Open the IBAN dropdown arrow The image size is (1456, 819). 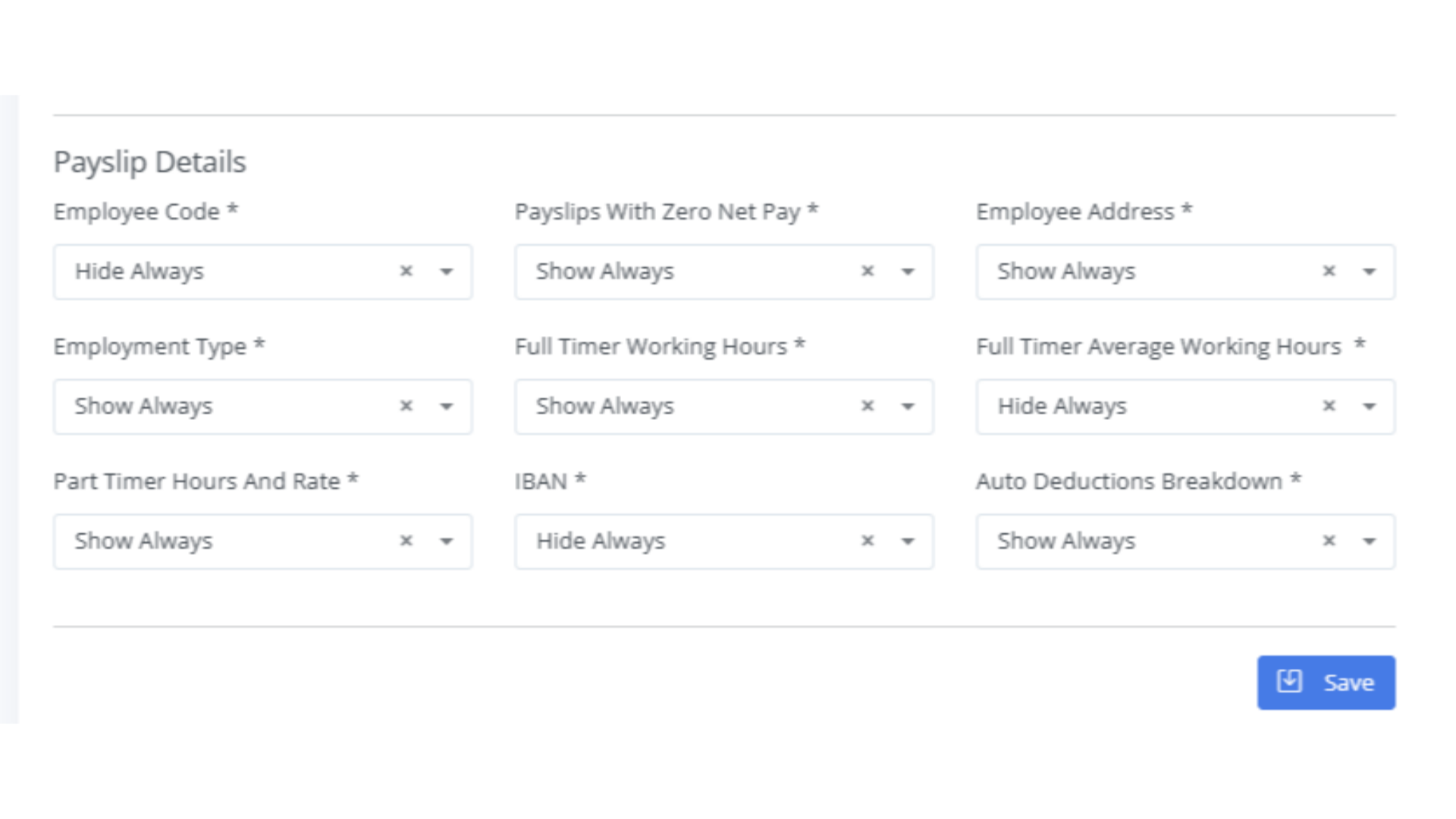[x=908, y=541]
